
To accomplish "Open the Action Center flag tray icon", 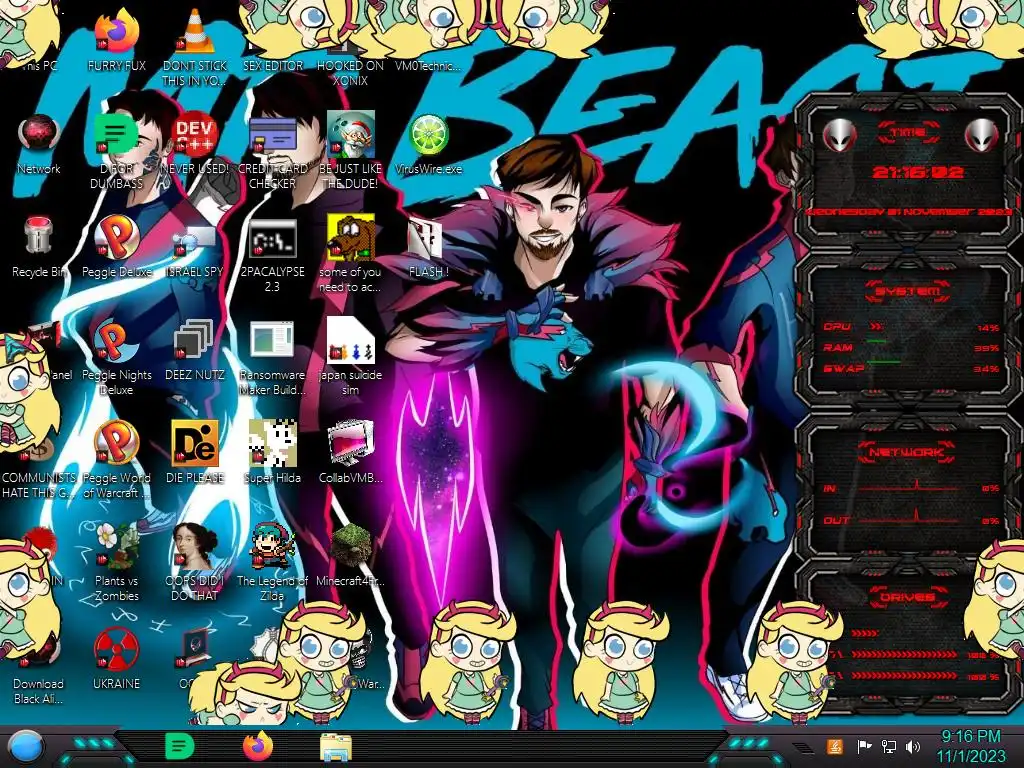I will [x=863, y=746].
